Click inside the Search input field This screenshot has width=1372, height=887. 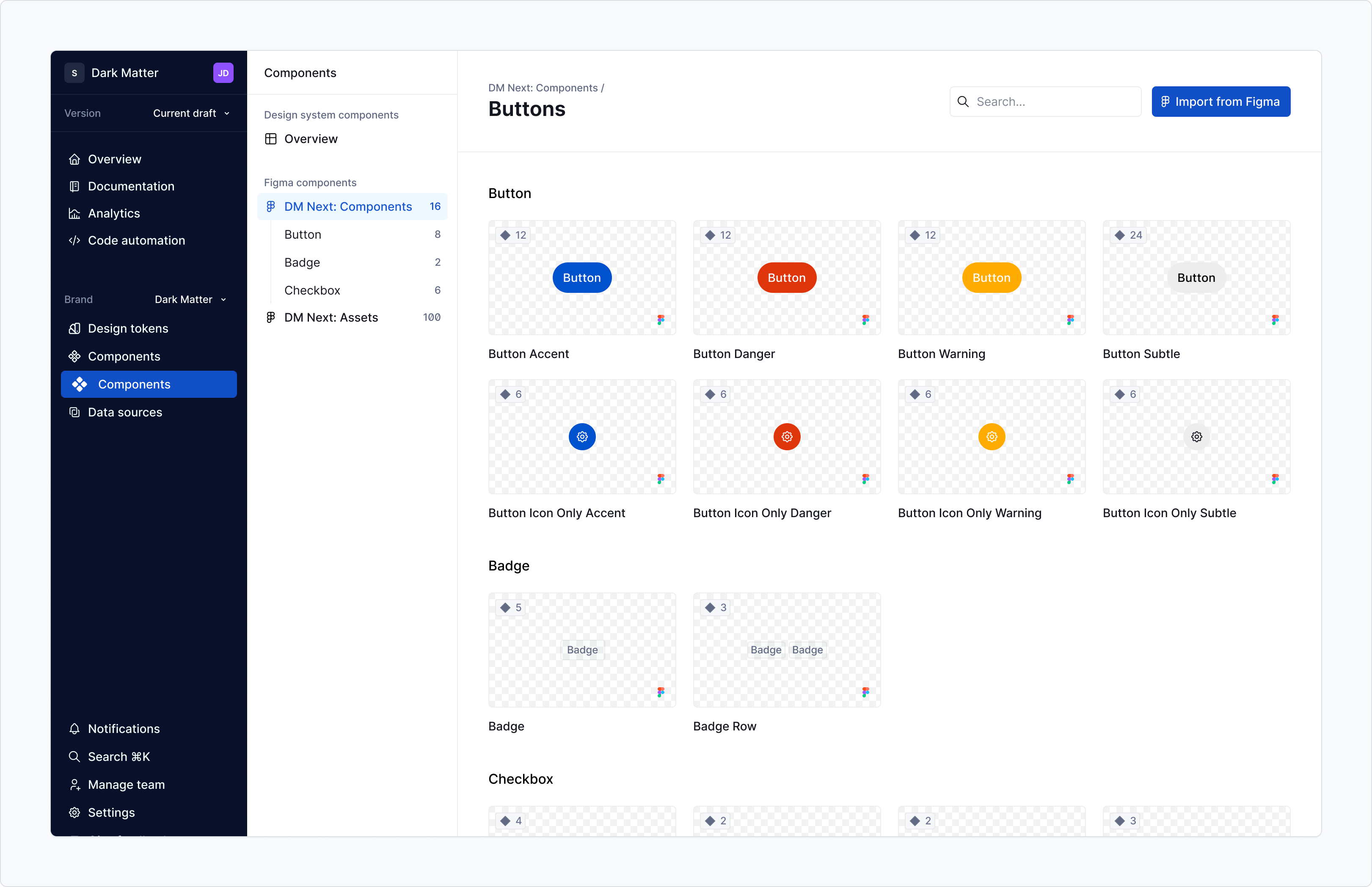(x=1045, y=102)
